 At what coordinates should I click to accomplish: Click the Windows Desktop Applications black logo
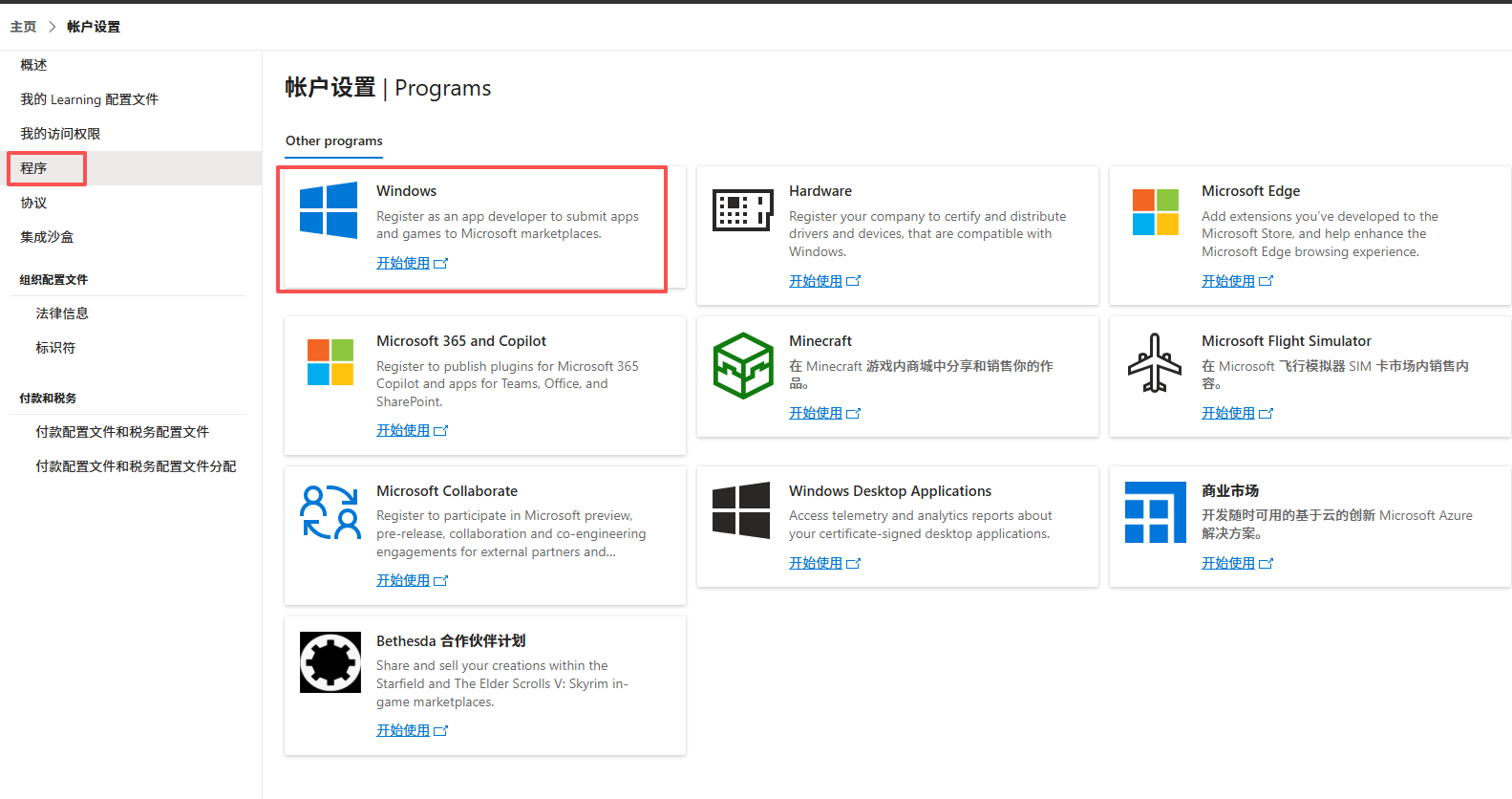pyautogui.click(x=741, y=510)
